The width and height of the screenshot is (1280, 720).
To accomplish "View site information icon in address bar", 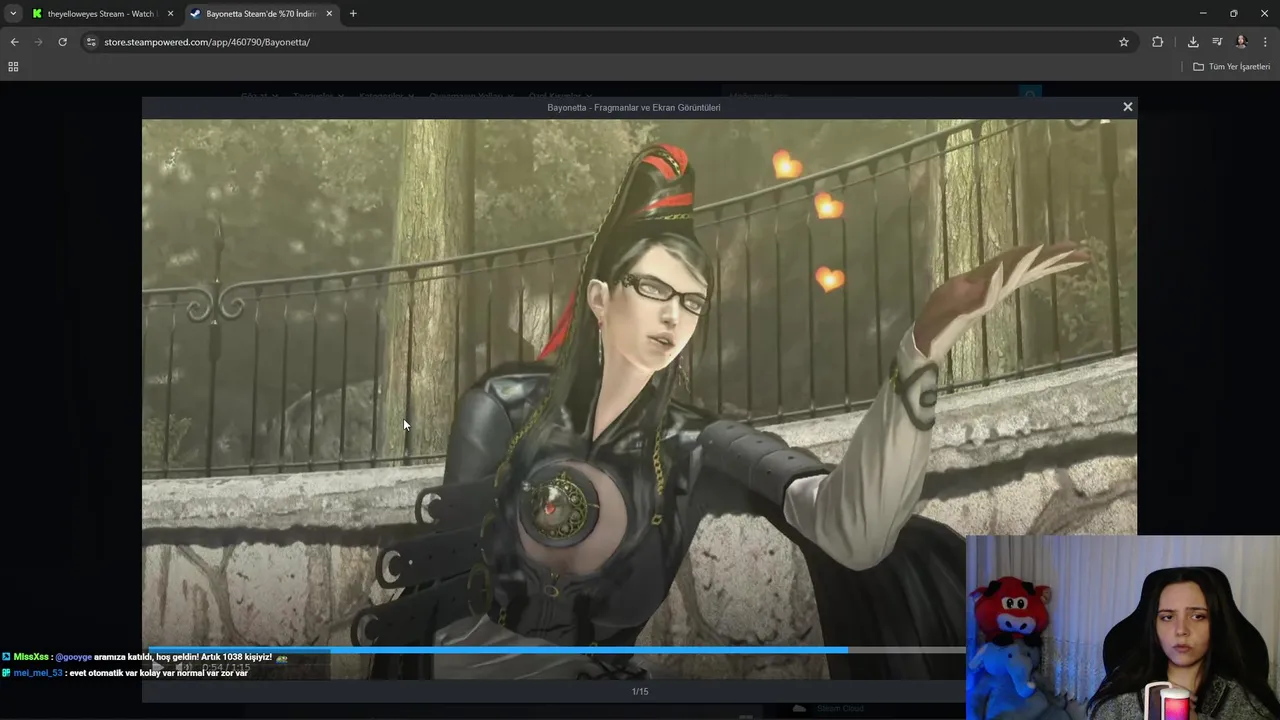I will coord(91,42).
